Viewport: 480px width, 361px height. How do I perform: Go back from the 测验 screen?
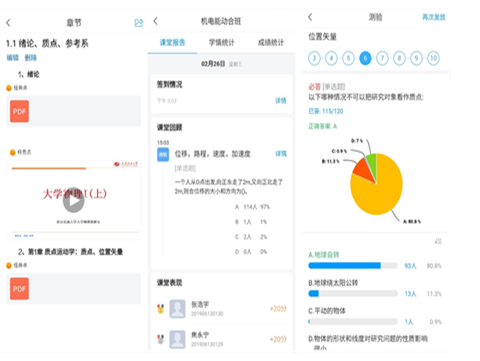[x=310, y=17]
